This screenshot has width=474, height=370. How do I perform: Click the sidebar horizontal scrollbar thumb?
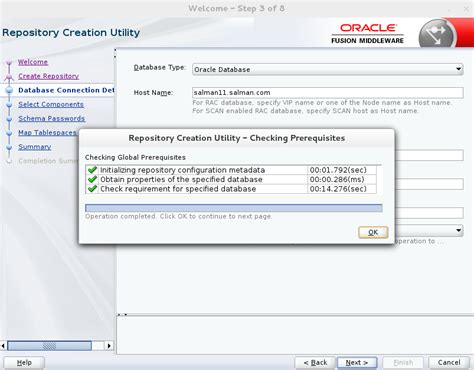(49, 346)
